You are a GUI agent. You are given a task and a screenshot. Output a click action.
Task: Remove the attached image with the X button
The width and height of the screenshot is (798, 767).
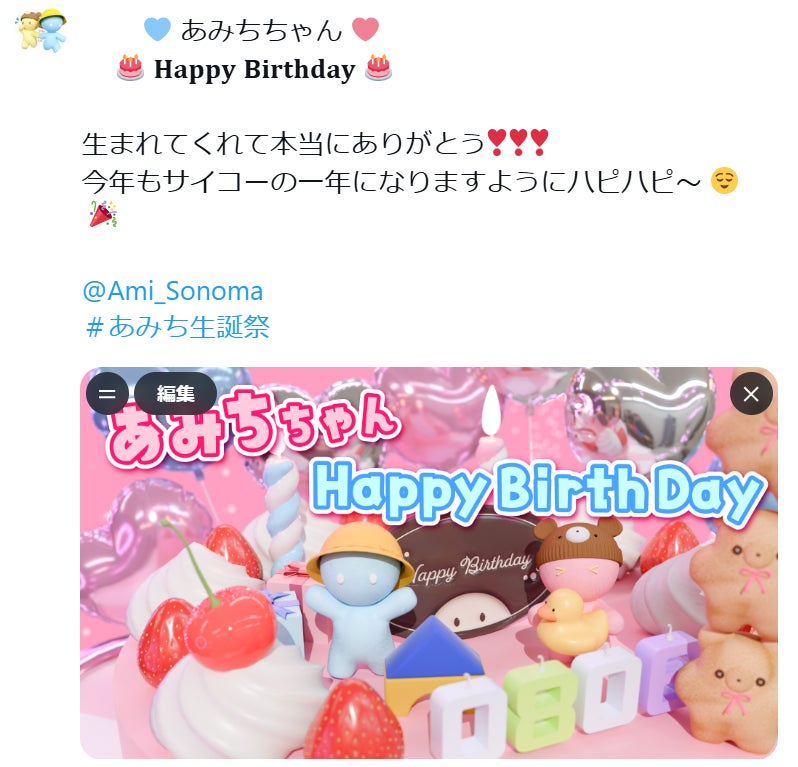pyautogui.click(x=751, y=394)
